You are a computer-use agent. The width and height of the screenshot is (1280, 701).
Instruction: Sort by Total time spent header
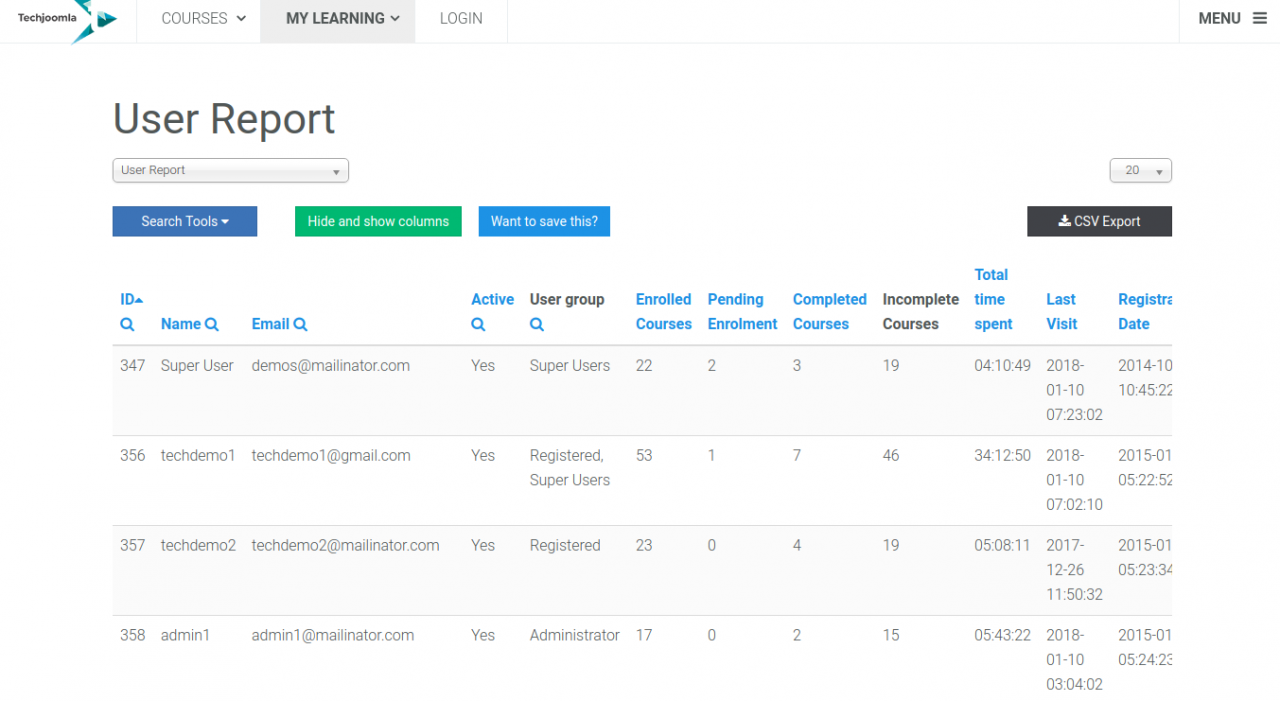pos(992,299)
